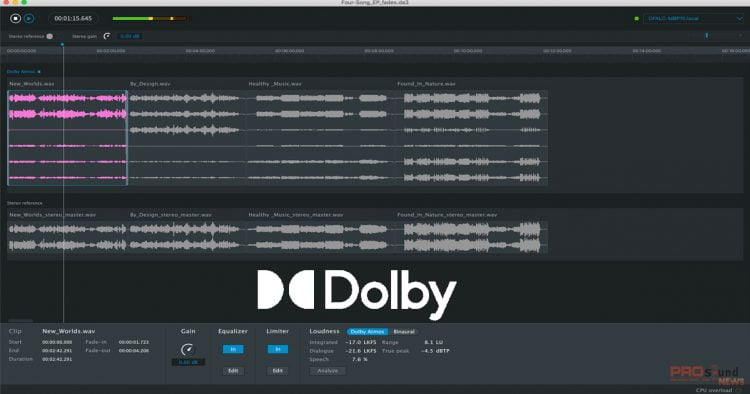This screenshot has width=750, height=394.
Task: Click the clip Gain dB value field
Action: coord(188,362)
